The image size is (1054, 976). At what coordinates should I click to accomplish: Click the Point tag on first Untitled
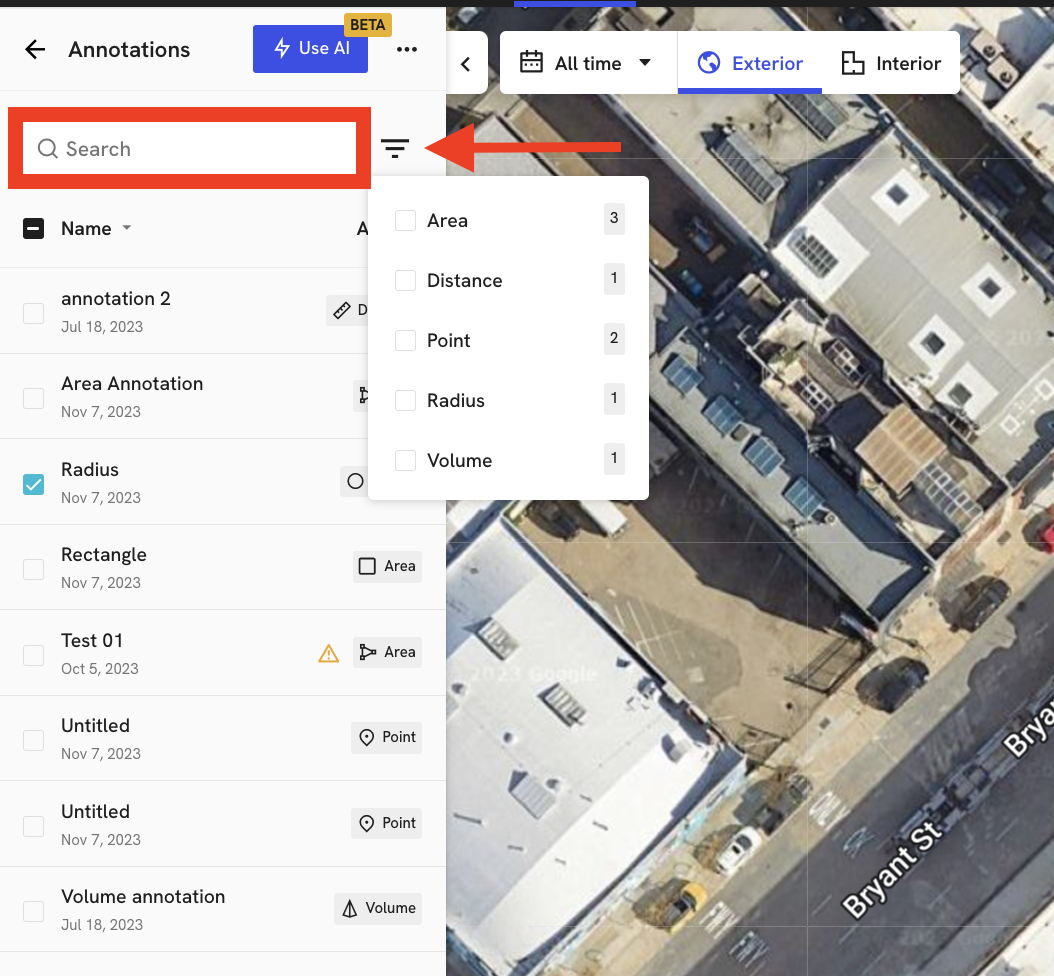tap(387, 737)
